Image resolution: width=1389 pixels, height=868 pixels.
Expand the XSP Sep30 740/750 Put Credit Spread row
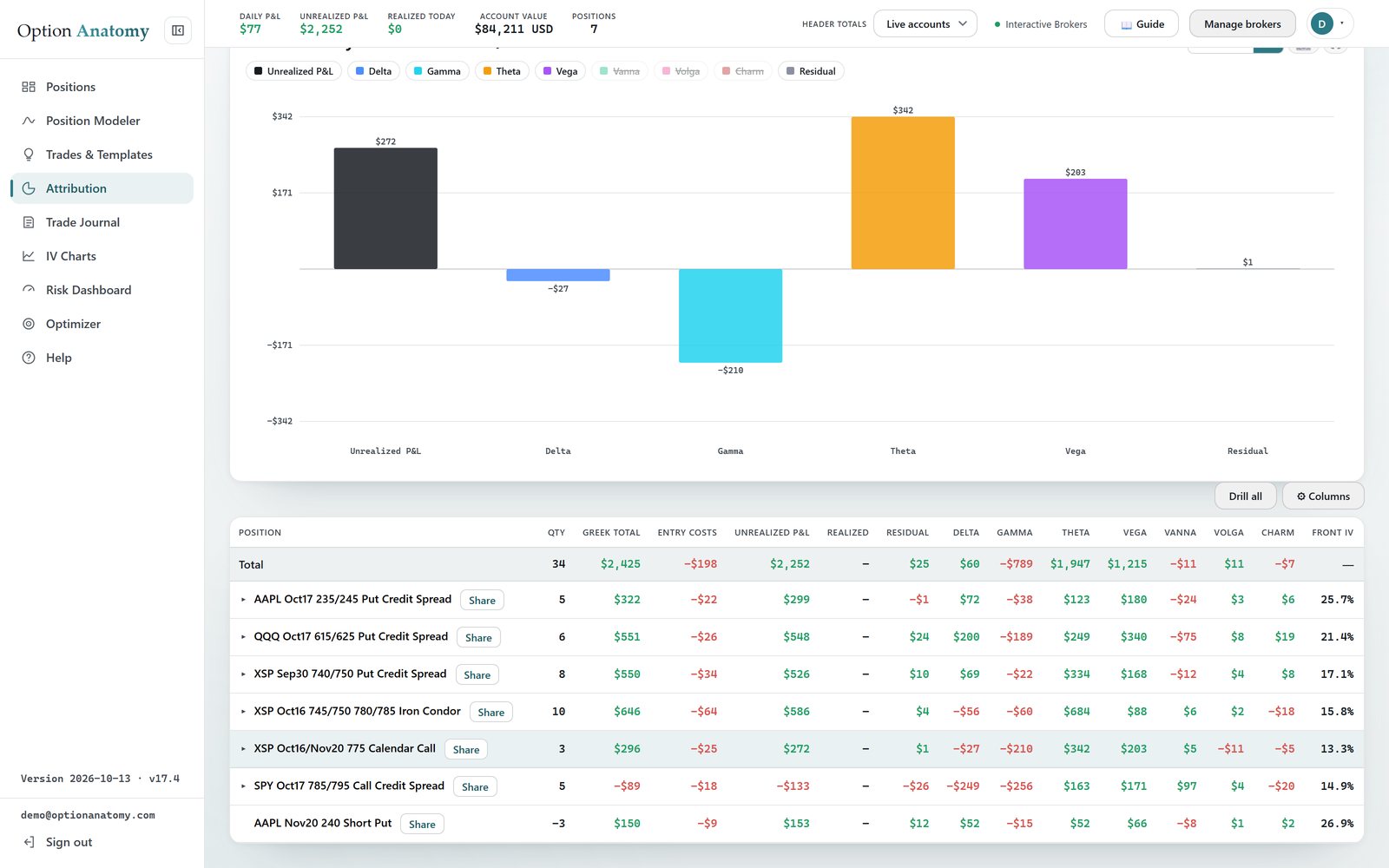coord(243,674)
